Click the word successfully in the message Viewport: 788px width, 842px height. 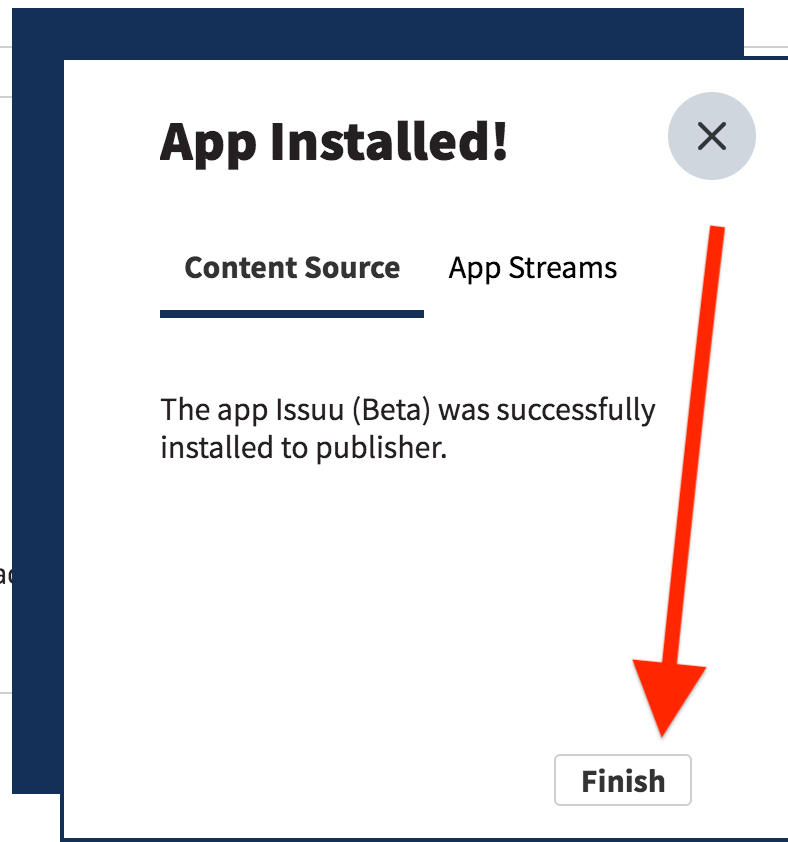[x=576, y=411]
